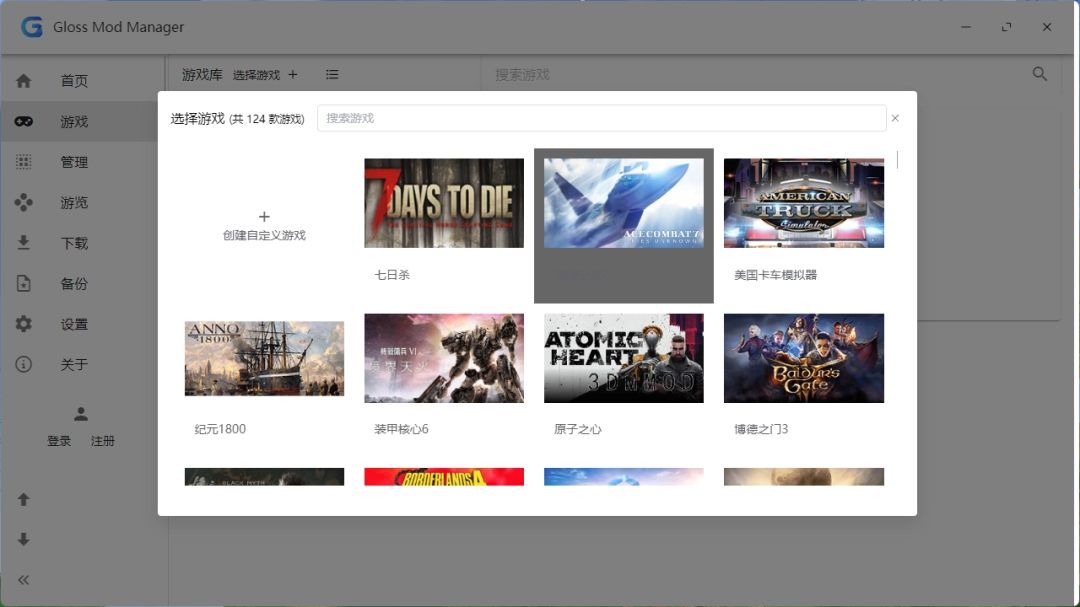The image size is (1080, 607).
Task: Switch to list view in game library
Action: point(331,74)
